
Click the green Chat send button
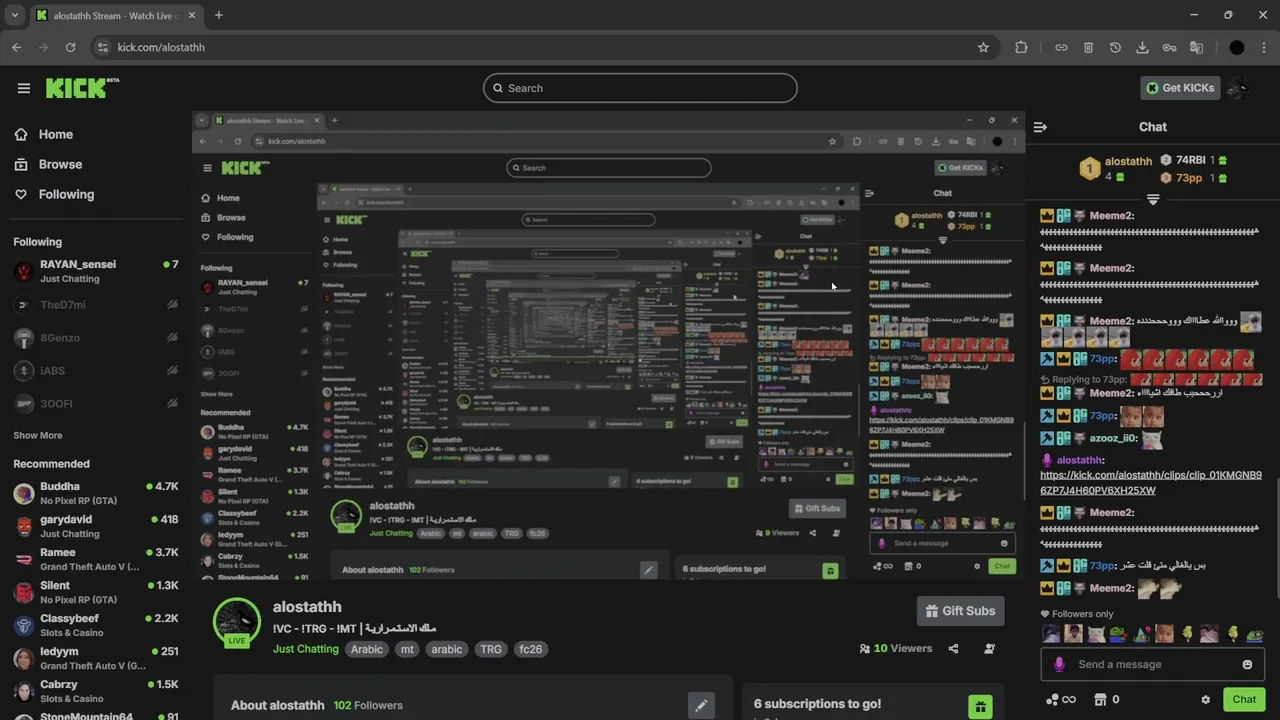[1244, 700]
